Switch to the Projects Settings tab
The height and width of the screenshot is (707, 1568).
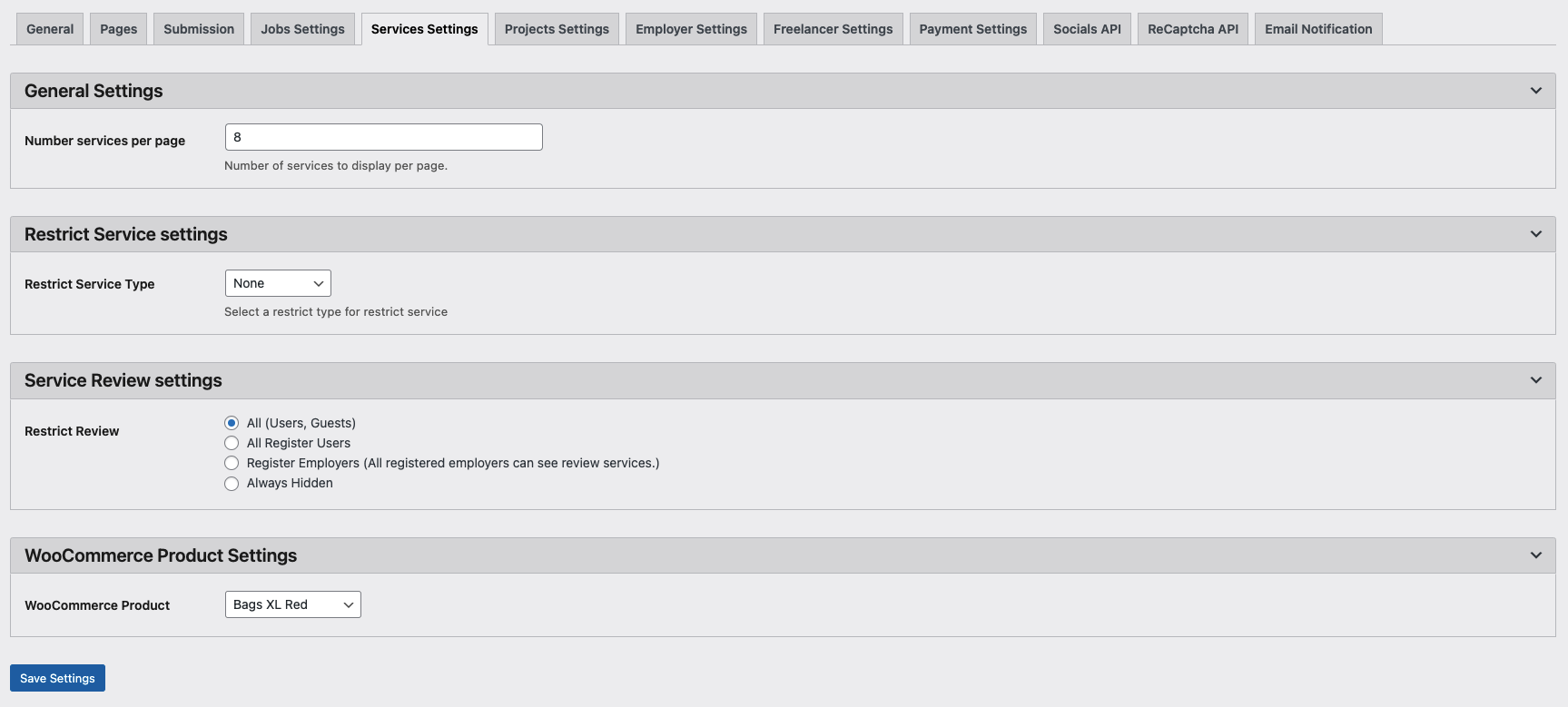(557, 29)
